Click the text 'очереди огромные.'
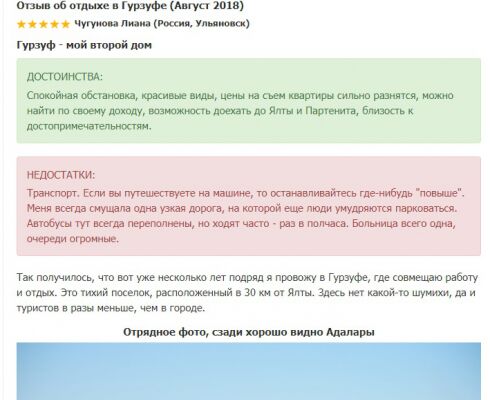The height and width of the screenshot is (400, 490). coord(73,239)
